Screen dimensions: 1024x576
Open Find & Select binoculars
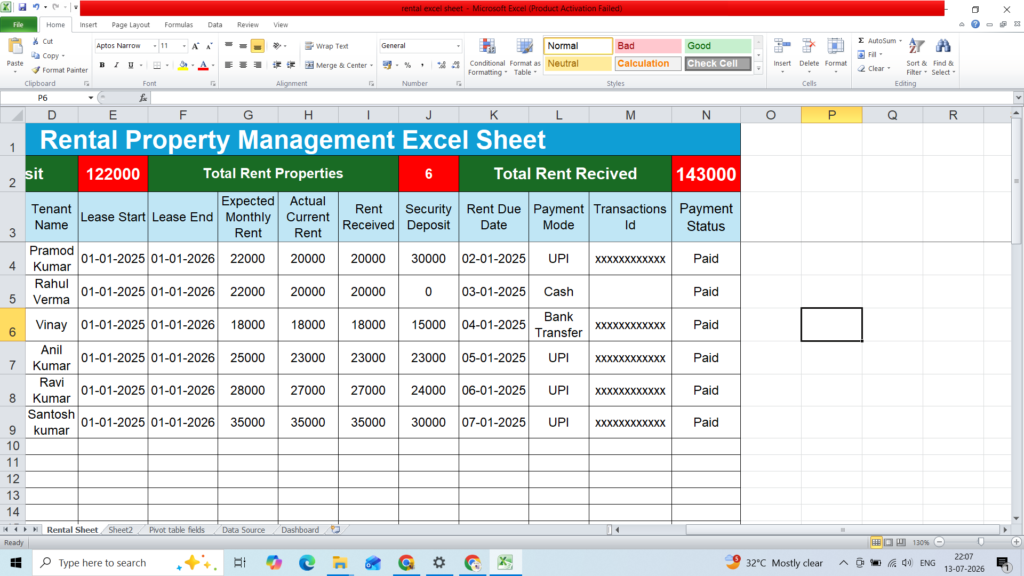[943, 57]
